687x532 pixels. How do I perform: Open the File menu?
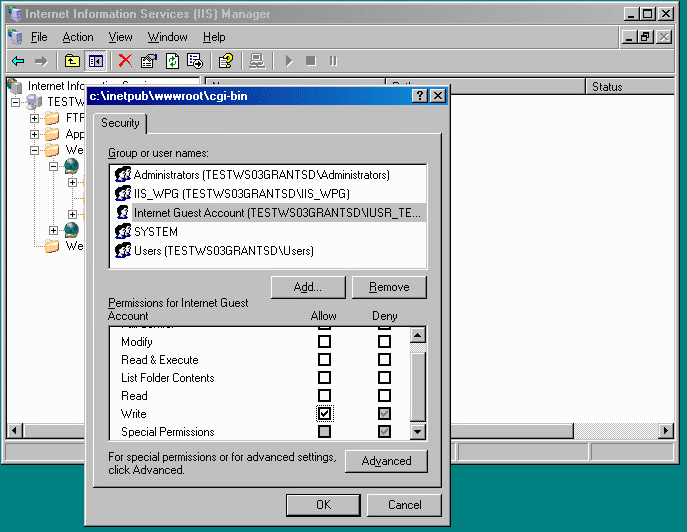[x=39, y=37]
